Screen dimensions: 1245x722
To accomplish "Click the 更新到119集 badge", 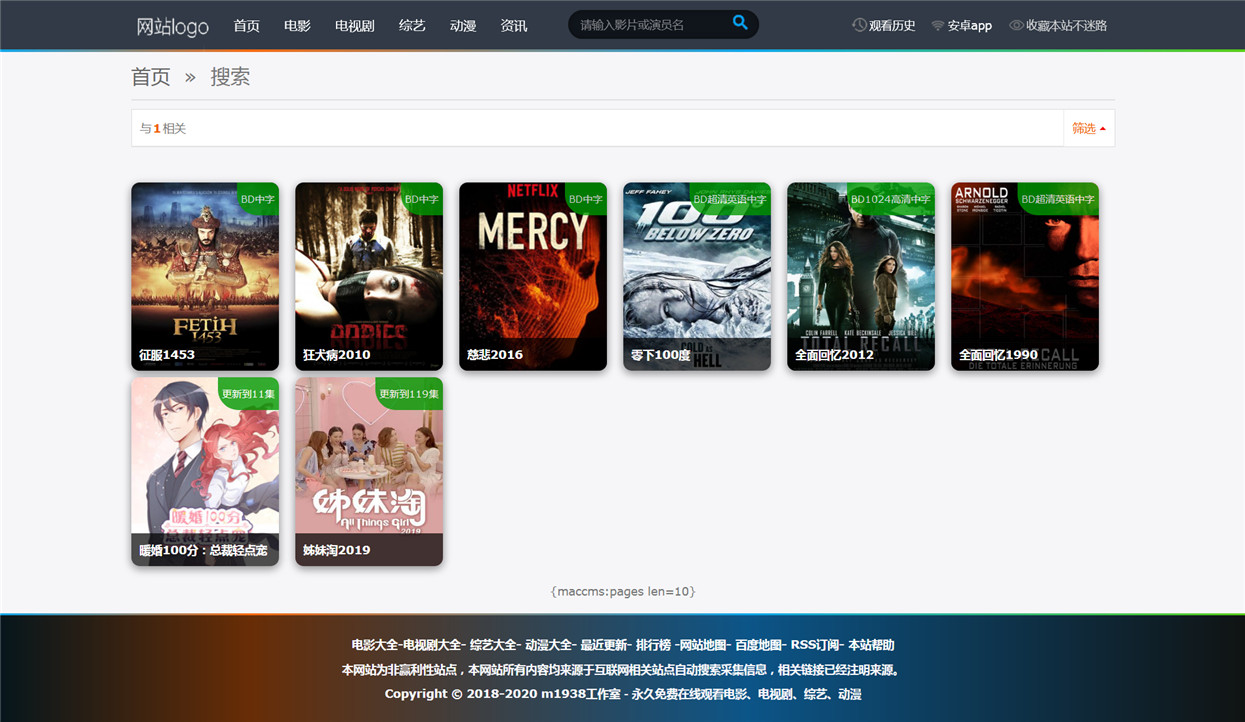I will pos(409,394).
